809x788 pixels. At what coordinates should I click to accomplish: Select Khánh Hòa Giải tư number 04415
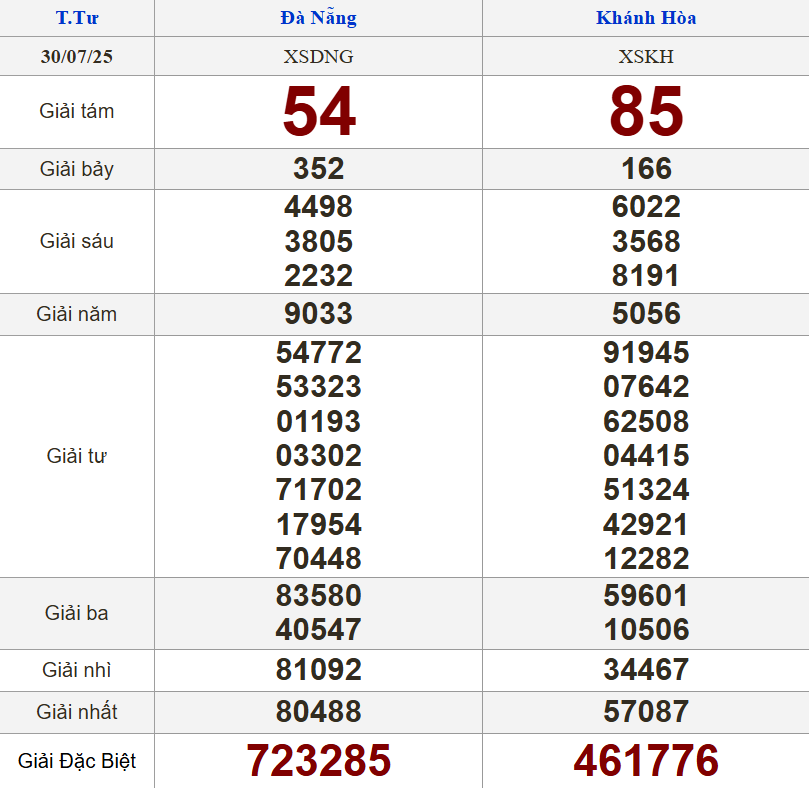click(646, 456)
